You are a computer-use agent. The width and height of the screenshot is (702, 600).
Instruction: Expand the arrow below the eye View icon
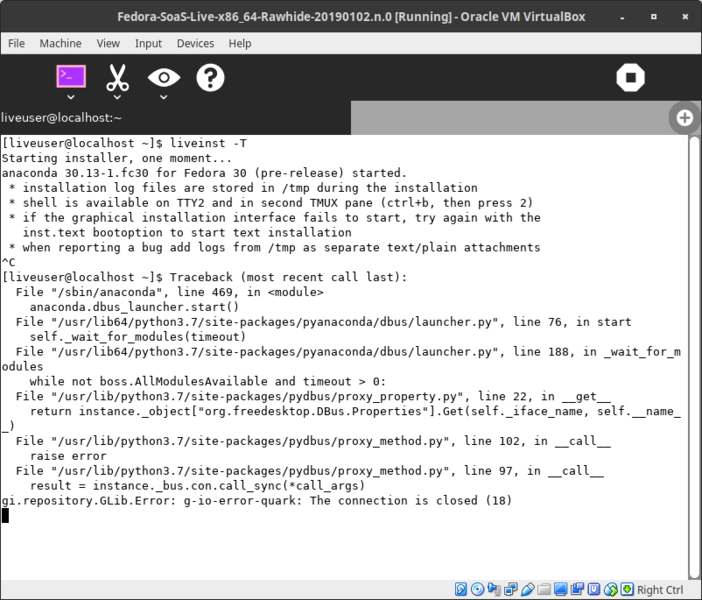[x=164, y=98]
